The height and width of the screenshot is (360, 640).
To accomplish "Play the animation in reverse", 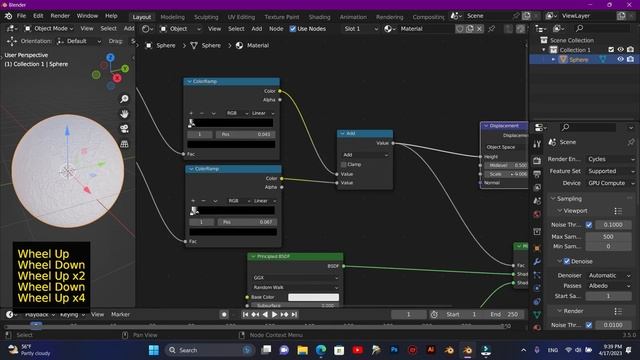I will coord(265,314).
